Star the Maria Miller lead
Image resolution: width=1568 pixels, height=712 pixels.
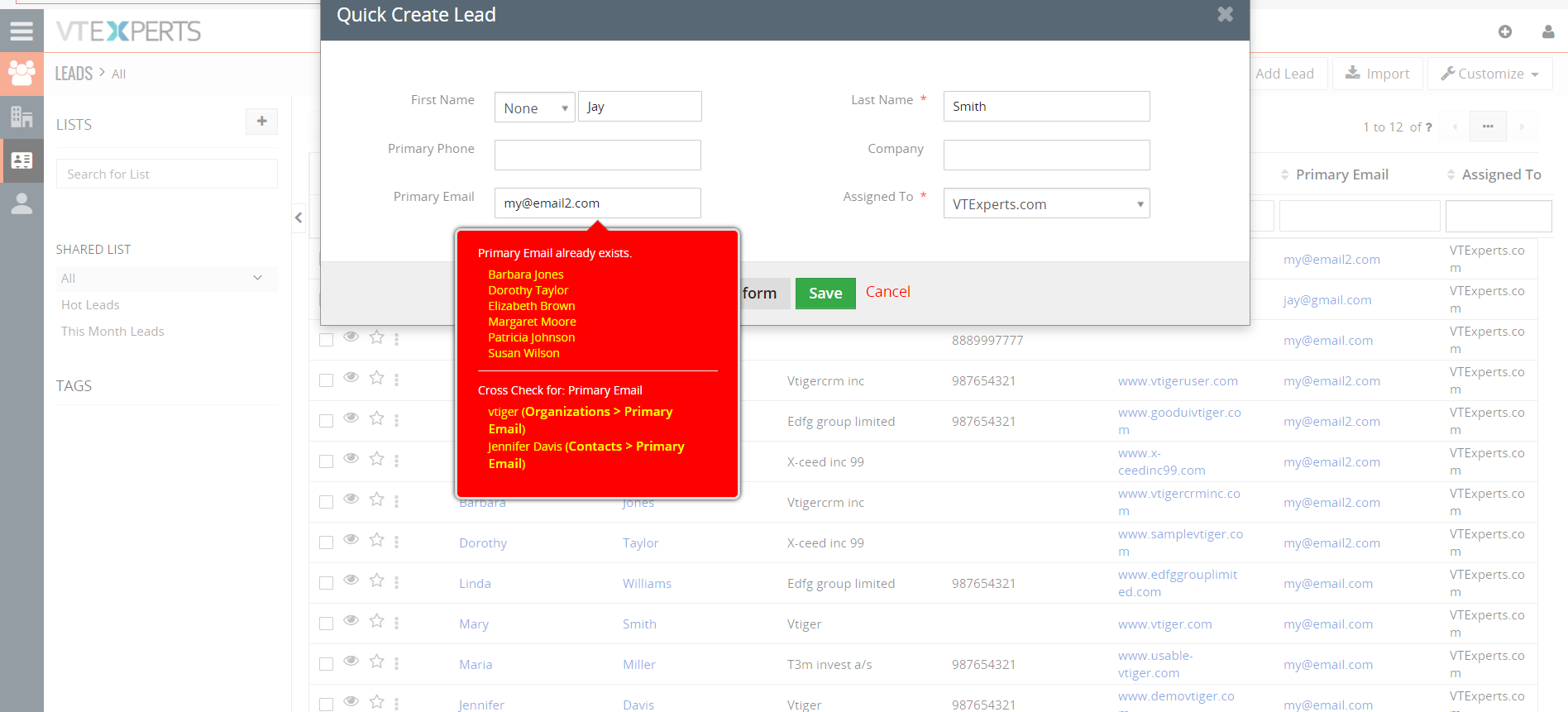click(376, 662)
